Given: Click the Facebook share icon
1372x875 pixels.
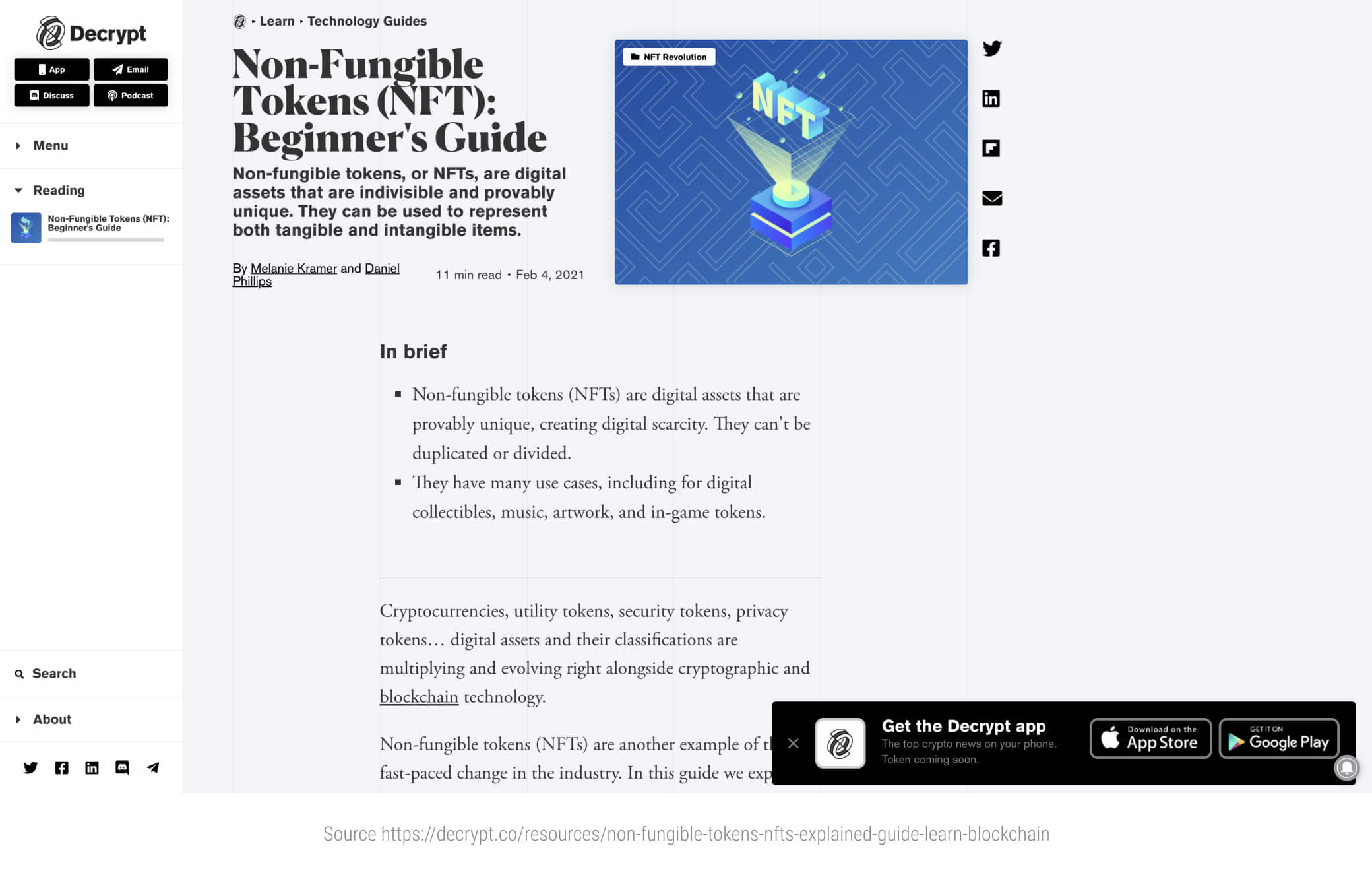Looking at the screenshot, I should tap(989, 247).
